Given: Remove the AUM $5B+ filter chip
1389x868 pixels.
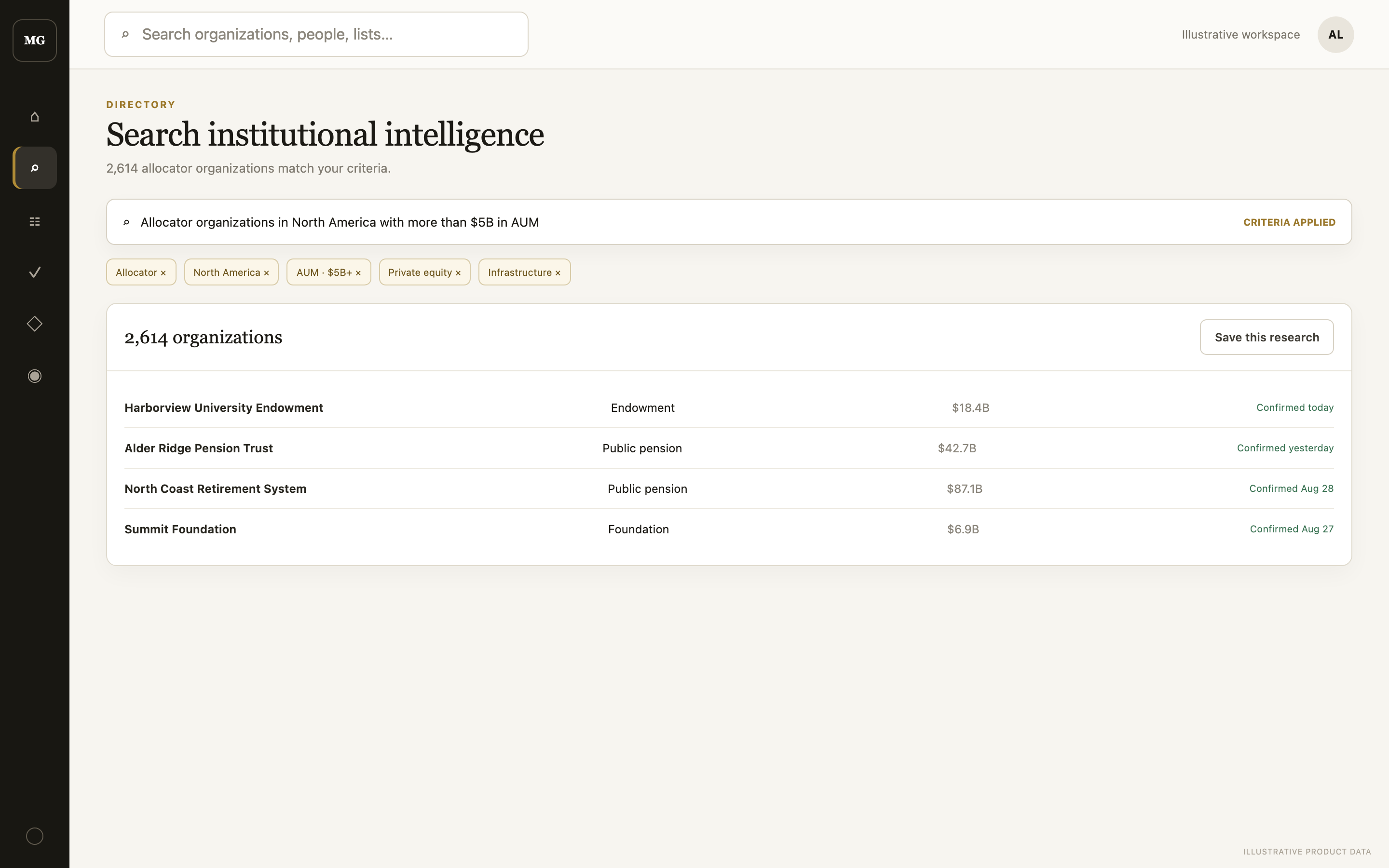Looking at the screenshot, I should [x=358, y=272].
